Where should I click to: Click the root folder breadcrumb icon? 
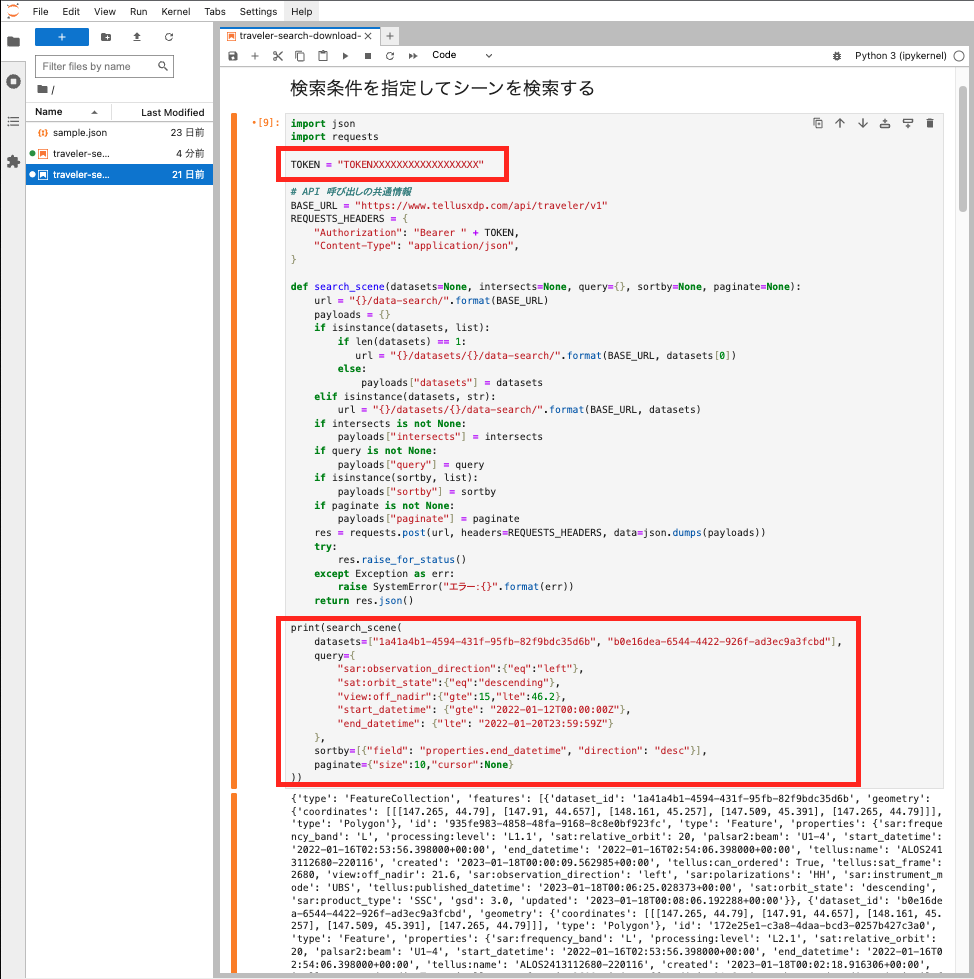(42, 89)
